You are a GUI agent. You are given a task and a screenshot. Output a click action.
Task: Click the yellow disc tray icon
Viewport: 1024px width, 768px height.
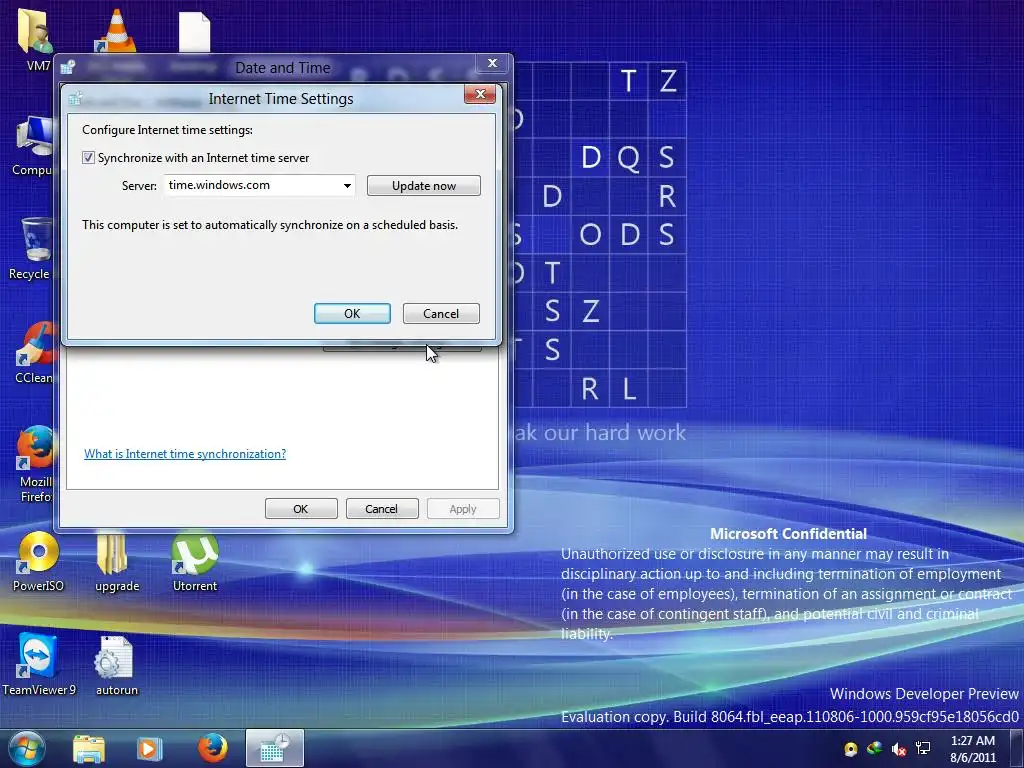[850, 749]
